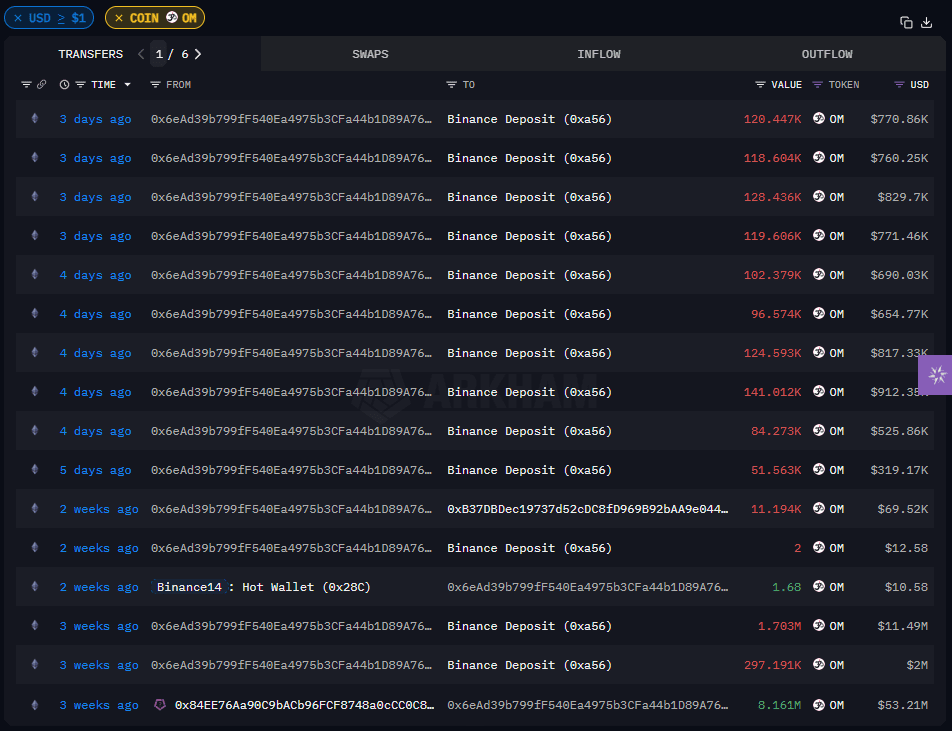Click Ethereum icon on the 118.604K row
Screen dimensions: 952x731
35,157
